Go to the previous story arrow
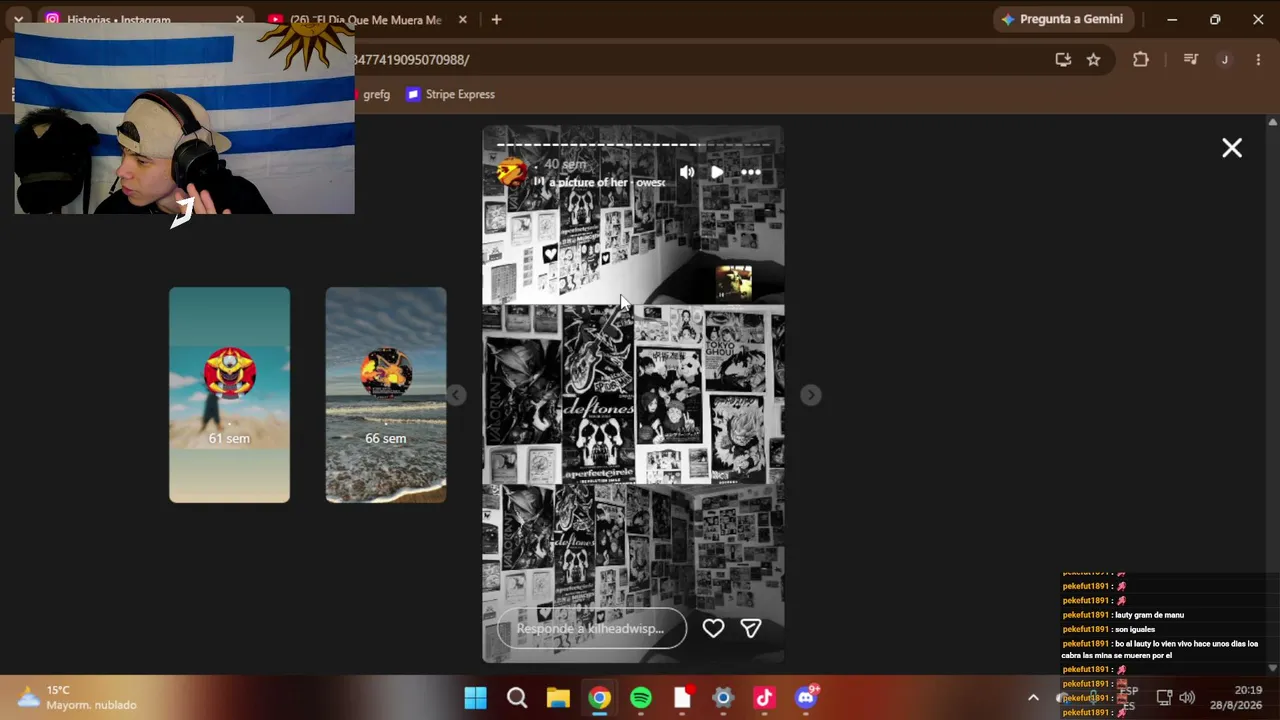 [x=456, y=395]
